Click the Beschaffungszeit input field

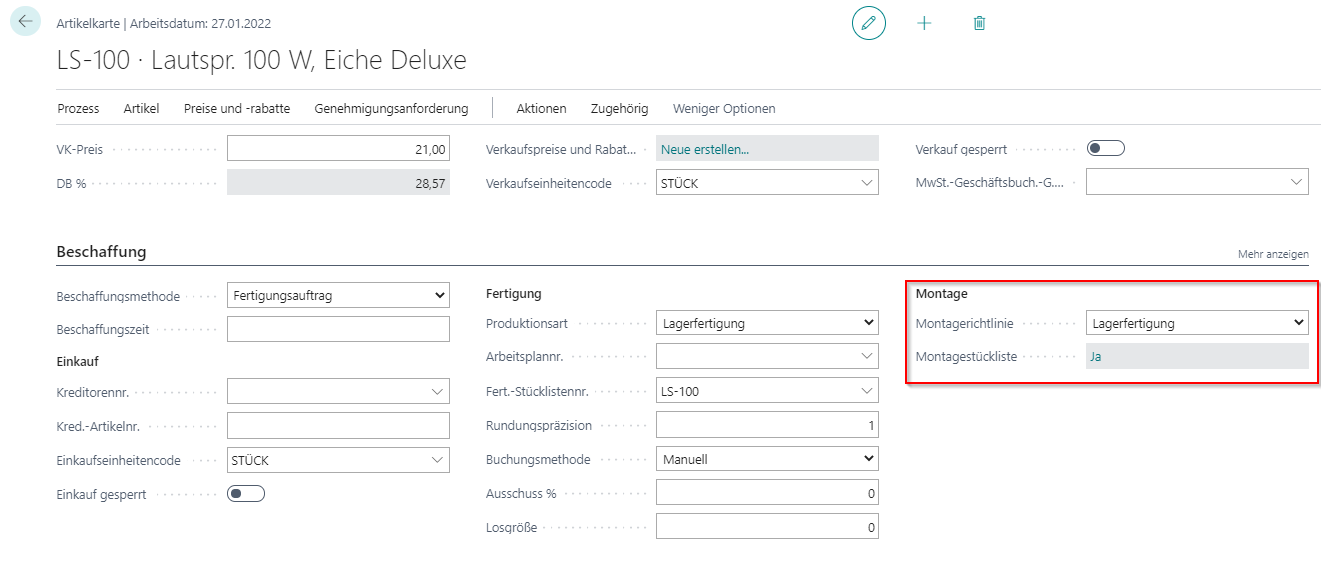coord(338,329)
